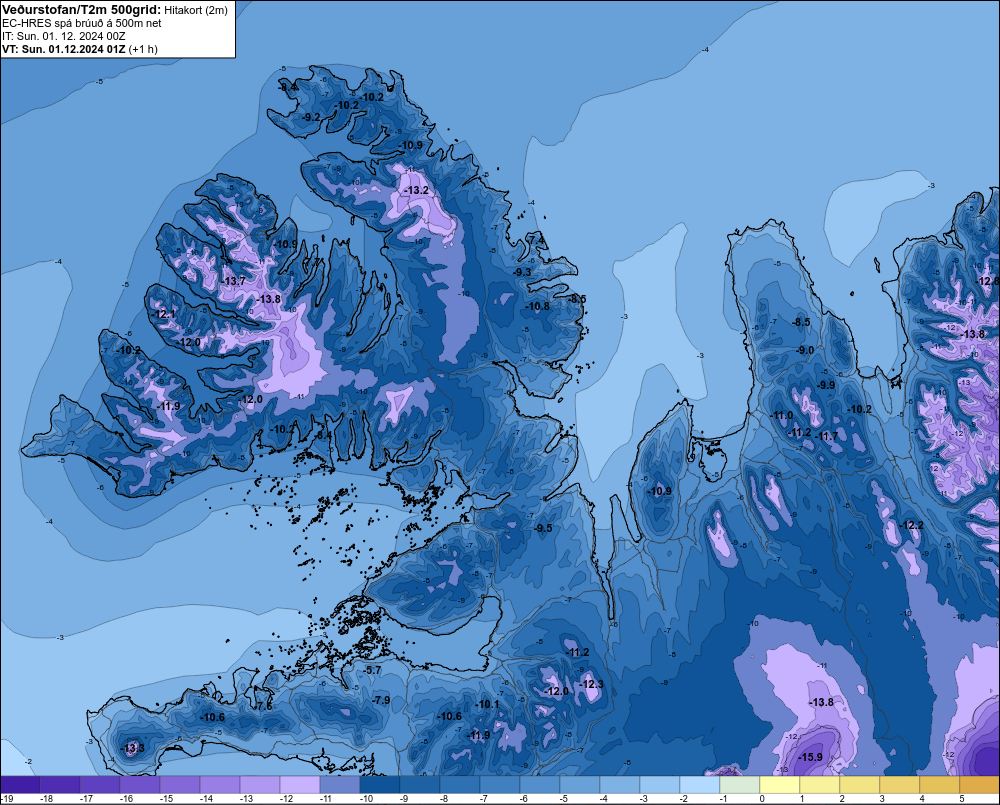
Task: Click the -9.9 temperature label
Action: tap(826, 385)
